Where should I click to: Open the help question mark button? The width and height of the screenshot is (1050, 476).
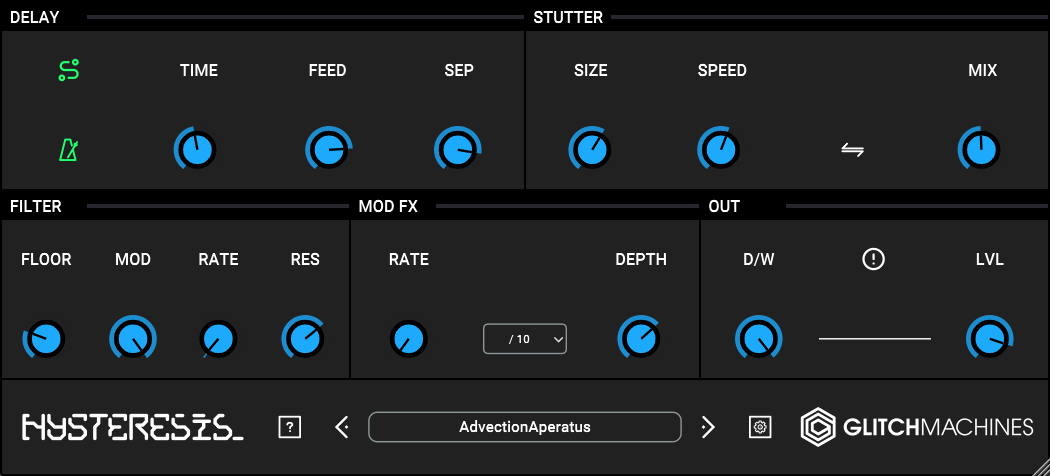click(x=289, y=427)
